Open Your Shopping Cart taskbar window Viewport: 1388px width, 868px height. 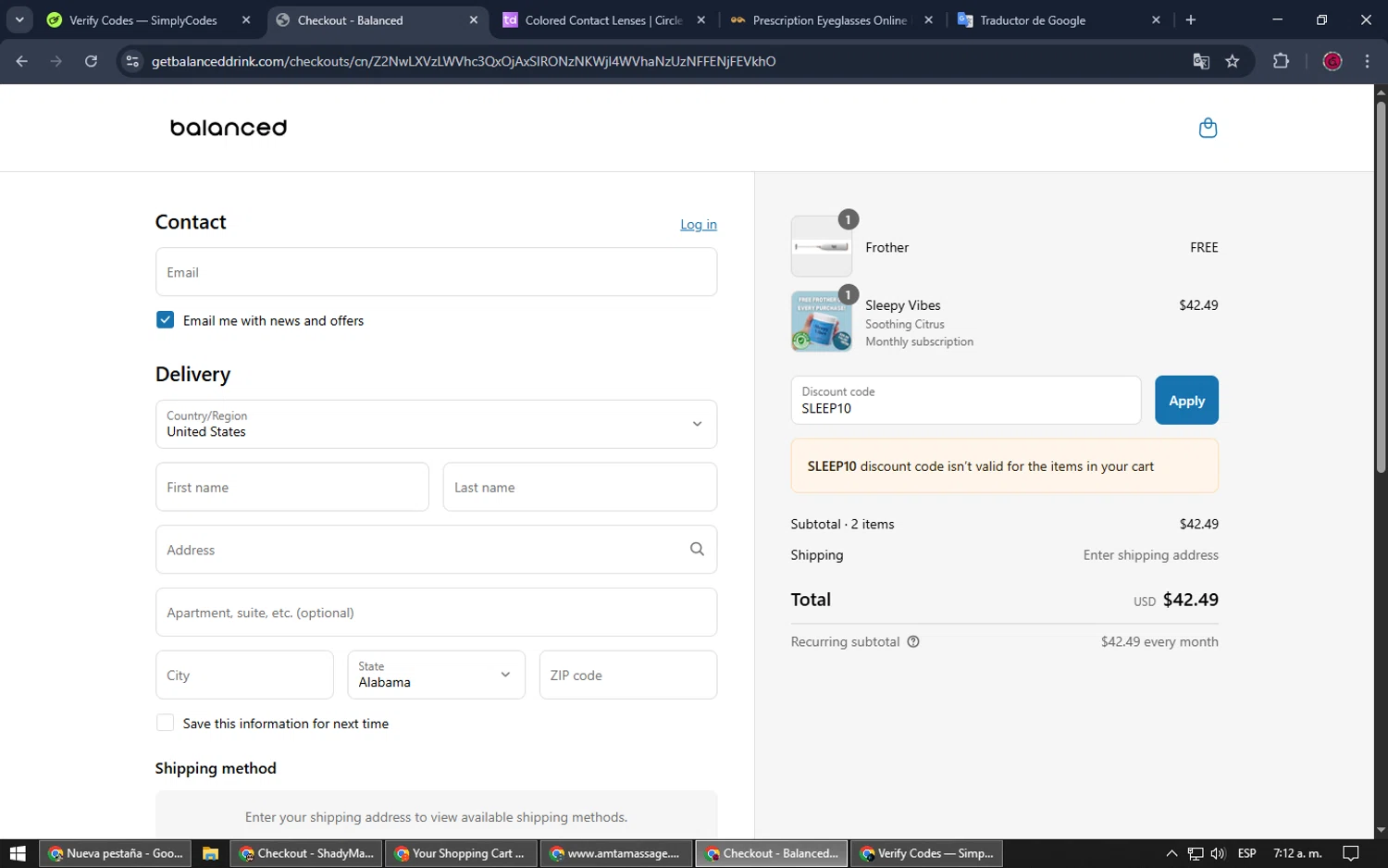(460, 853)
